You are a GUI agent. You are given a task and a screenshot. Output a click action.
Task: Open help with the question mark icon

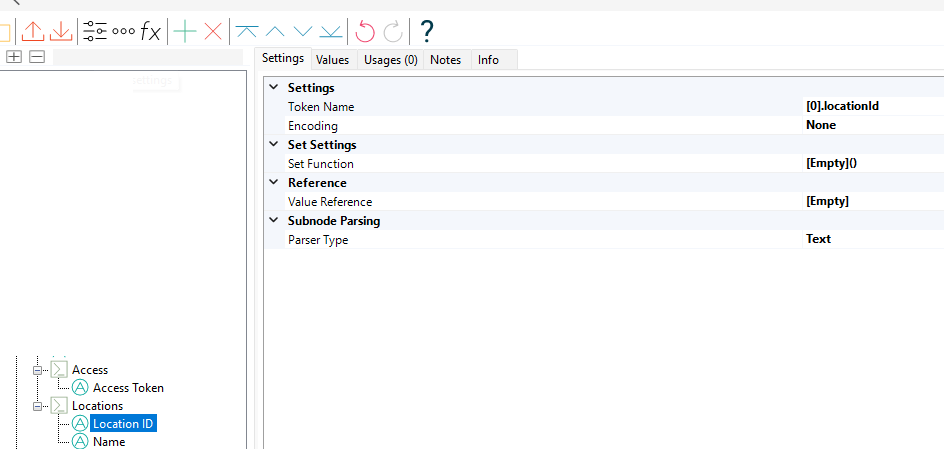click(x=427, y=31)
